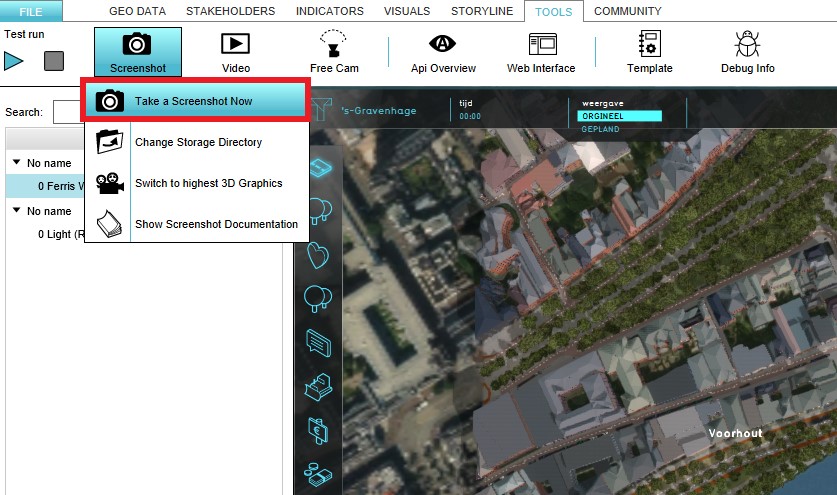
Task: Click the bulldozer construction icon
Action: pos(319,387)
